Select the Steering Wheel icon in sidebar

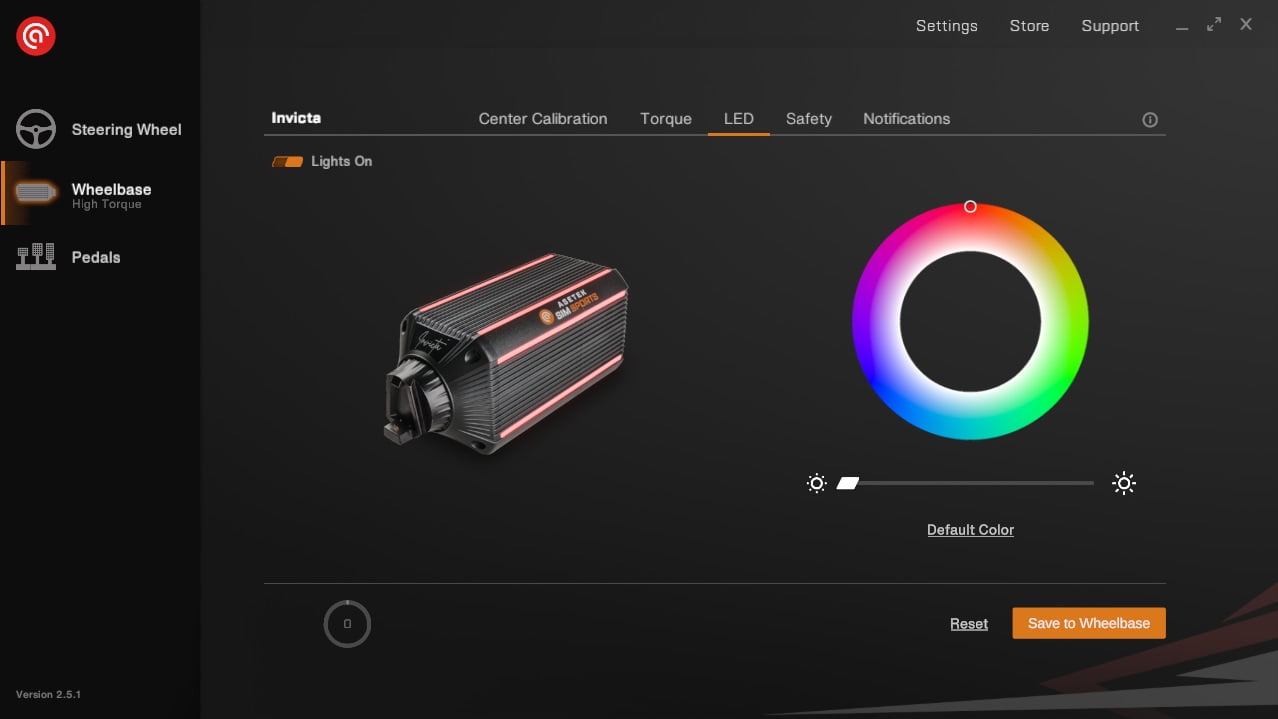click(36, 129)
